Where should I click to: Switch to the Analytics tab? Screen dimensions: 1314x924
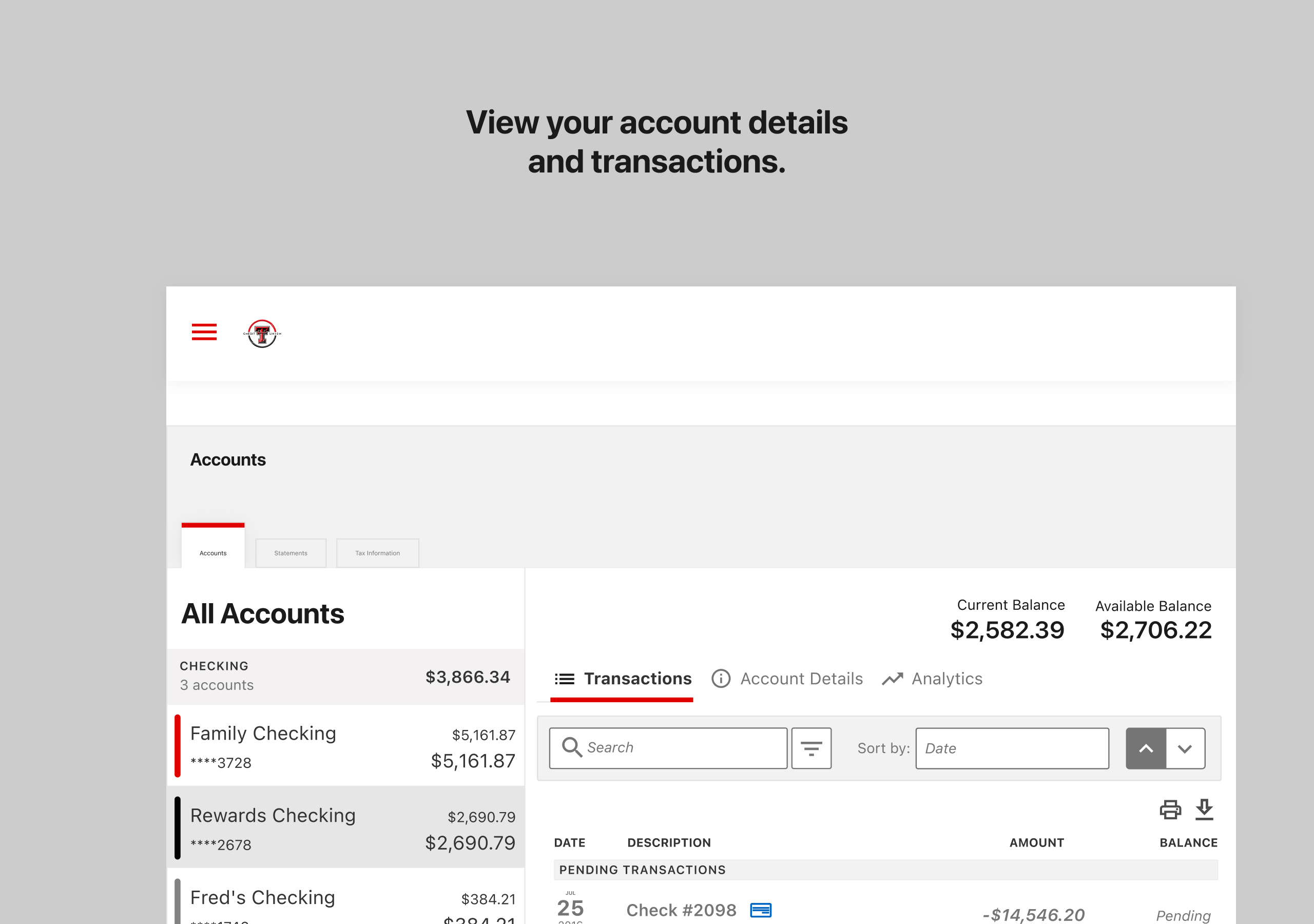tap(932, 679)
